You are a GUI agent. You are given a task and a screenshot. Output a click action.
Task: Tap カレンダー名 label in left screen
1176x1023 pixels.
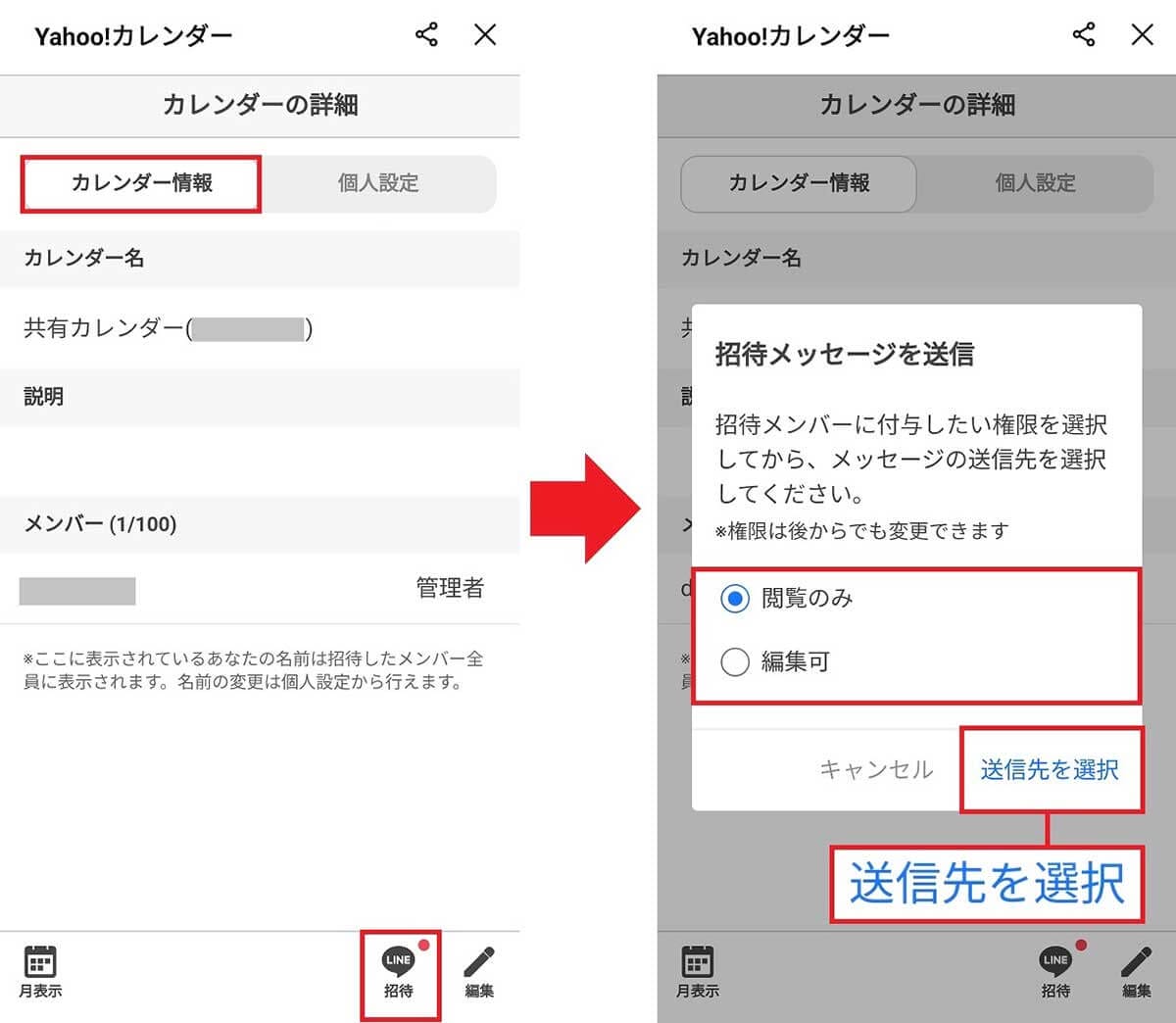coord(83,258)
